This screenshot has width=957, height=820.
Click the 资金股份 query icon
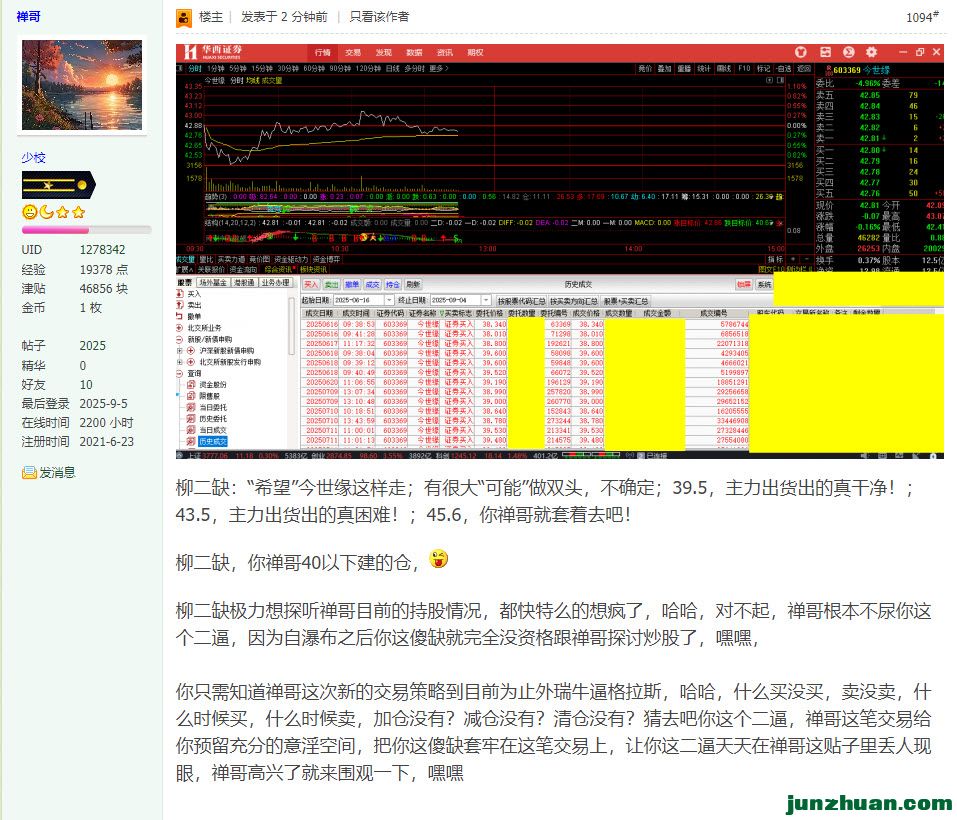191,384
